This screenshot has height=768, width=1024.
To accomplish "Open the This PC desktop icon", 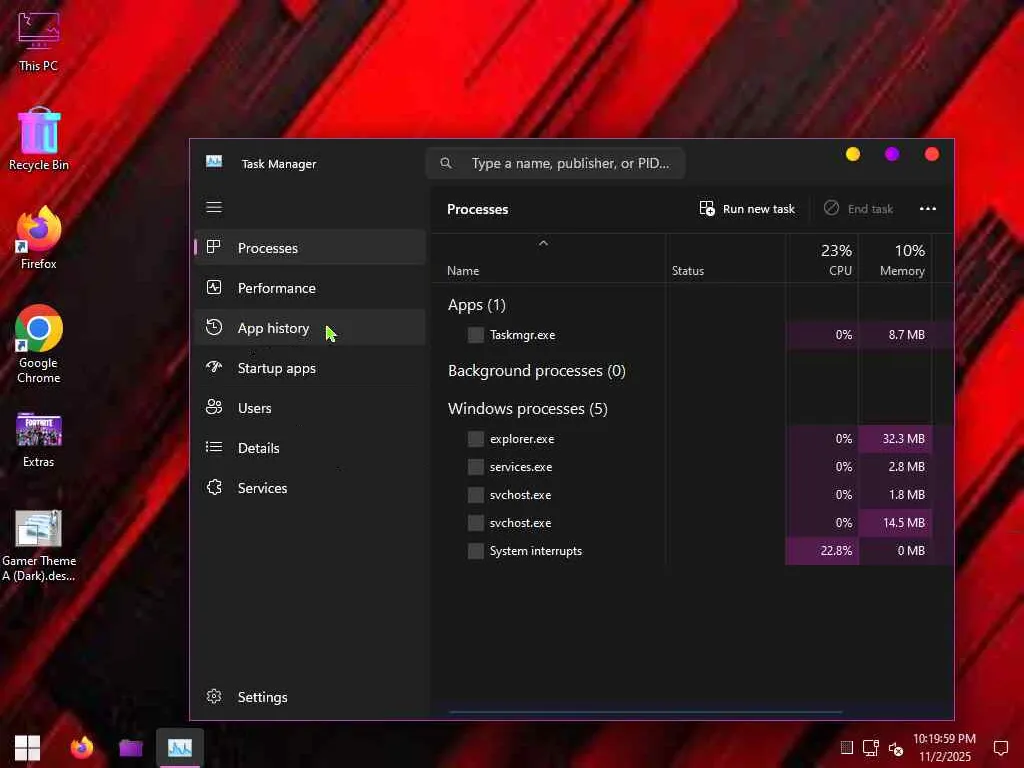I will pos(39,41).
